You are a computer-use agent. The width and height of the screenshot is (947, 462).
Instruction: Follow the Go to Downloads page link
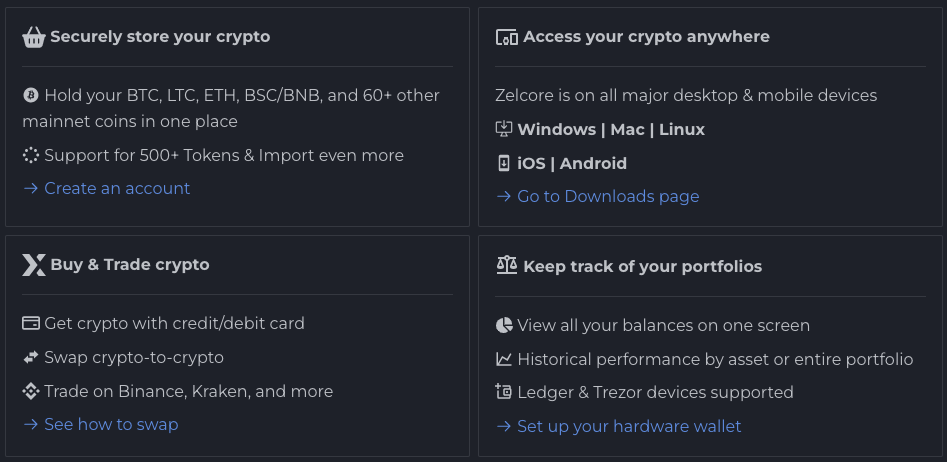(x=597, y=196)
